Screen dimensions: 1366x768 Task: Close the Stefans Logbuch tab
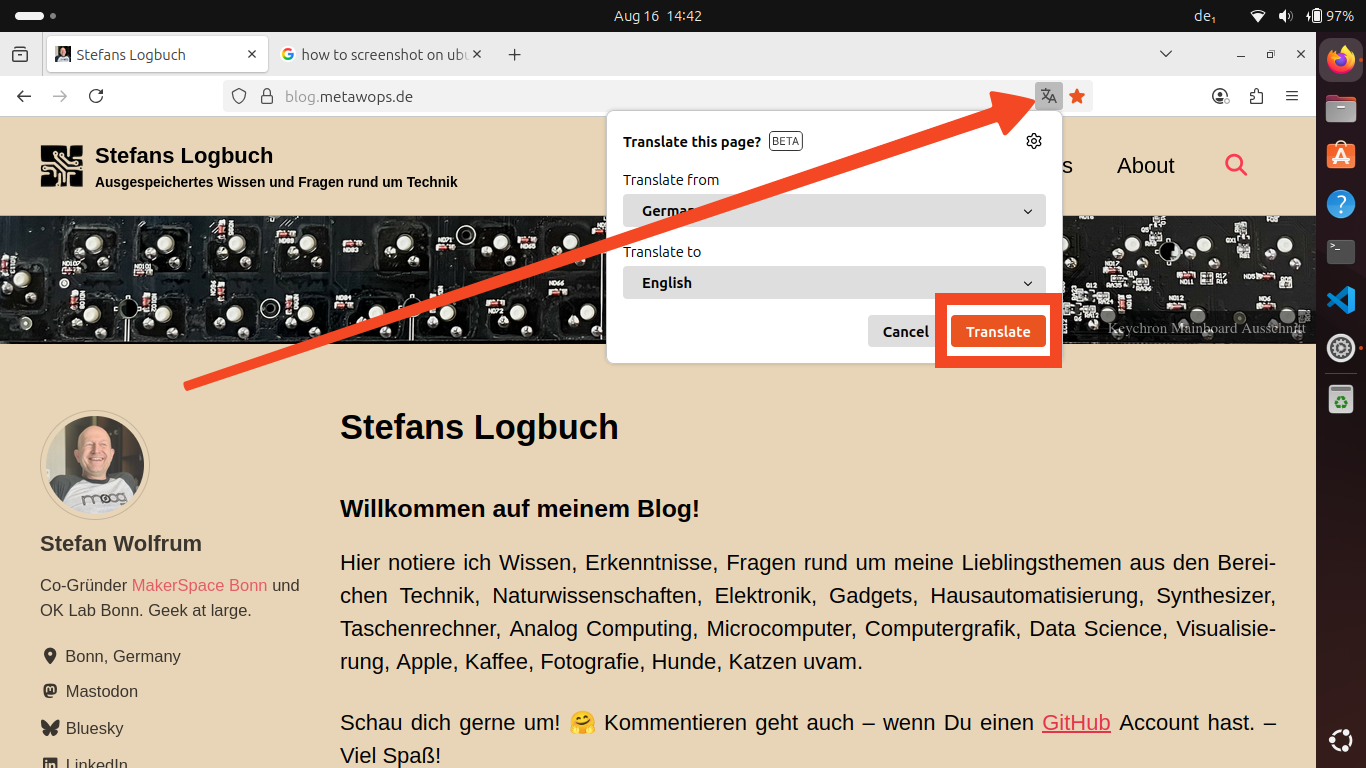[252, 54]
